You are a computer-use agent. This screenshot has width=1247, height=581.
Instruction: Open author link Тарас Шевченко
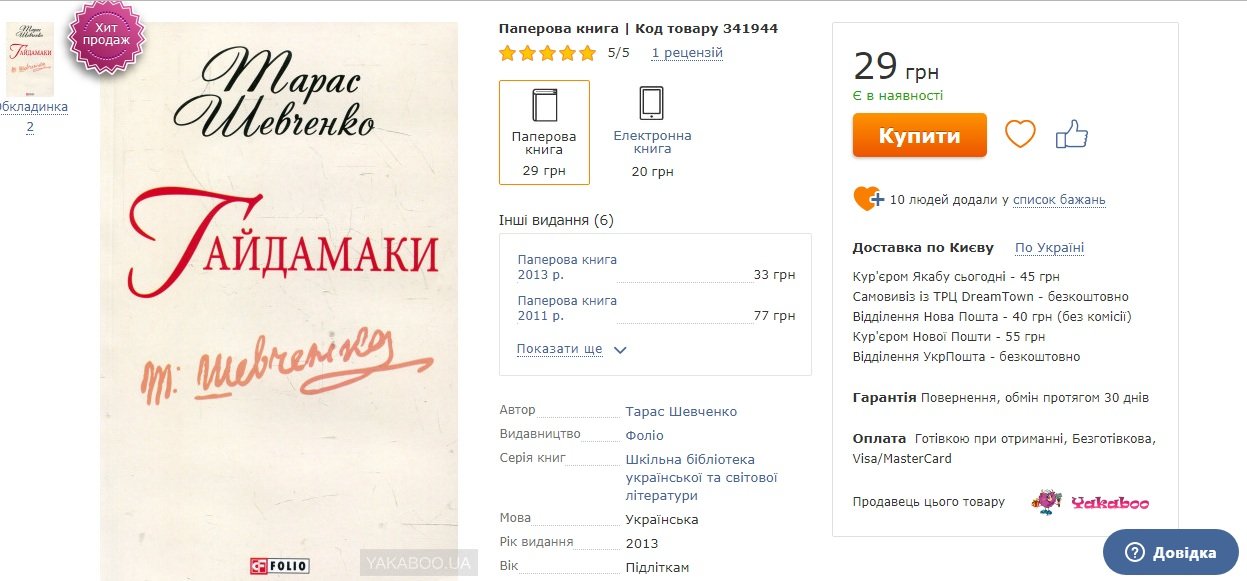click(681, 412)
